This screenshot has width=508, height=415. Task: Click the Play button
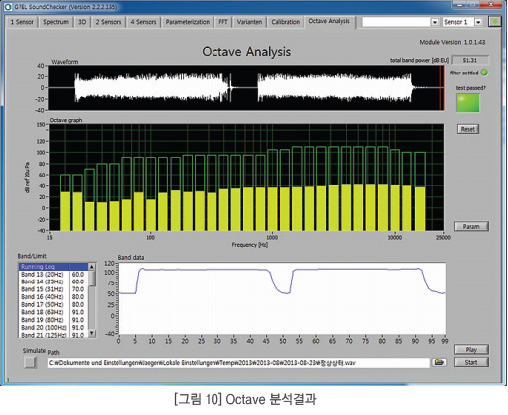tap(471, 350)
